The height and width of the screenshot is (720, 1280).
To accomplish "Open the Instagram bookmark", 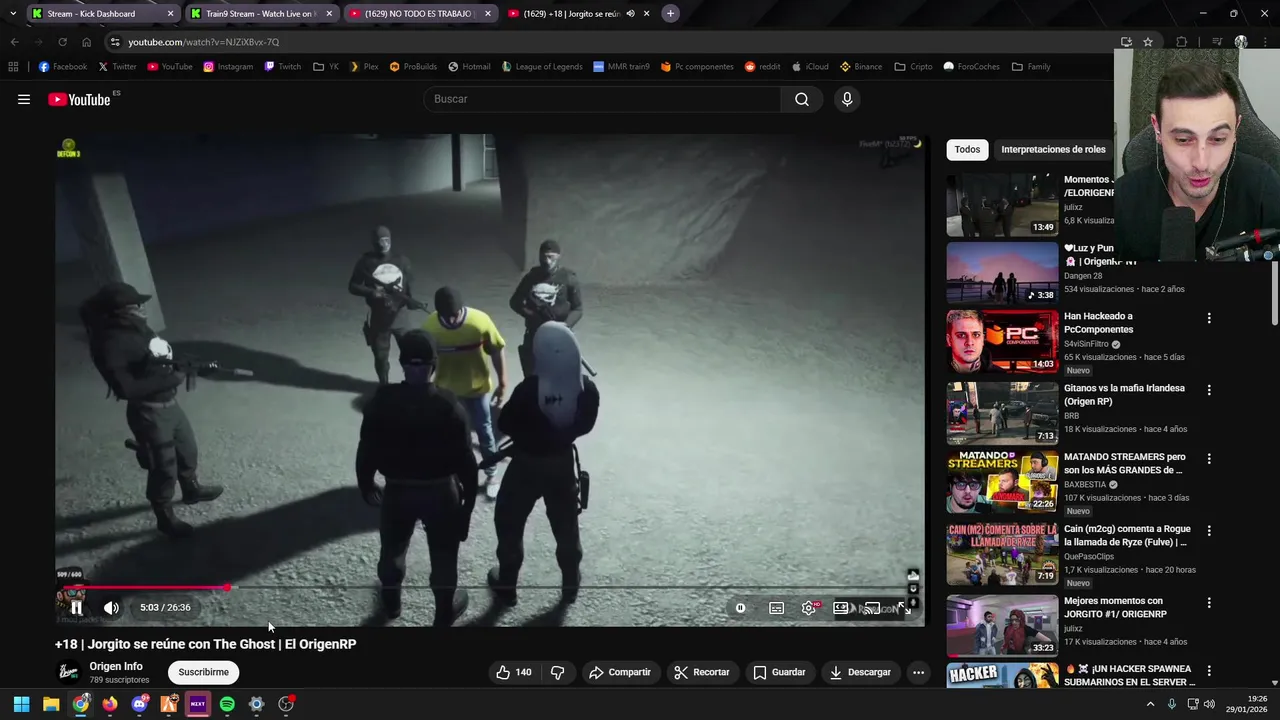I will 228,67.
